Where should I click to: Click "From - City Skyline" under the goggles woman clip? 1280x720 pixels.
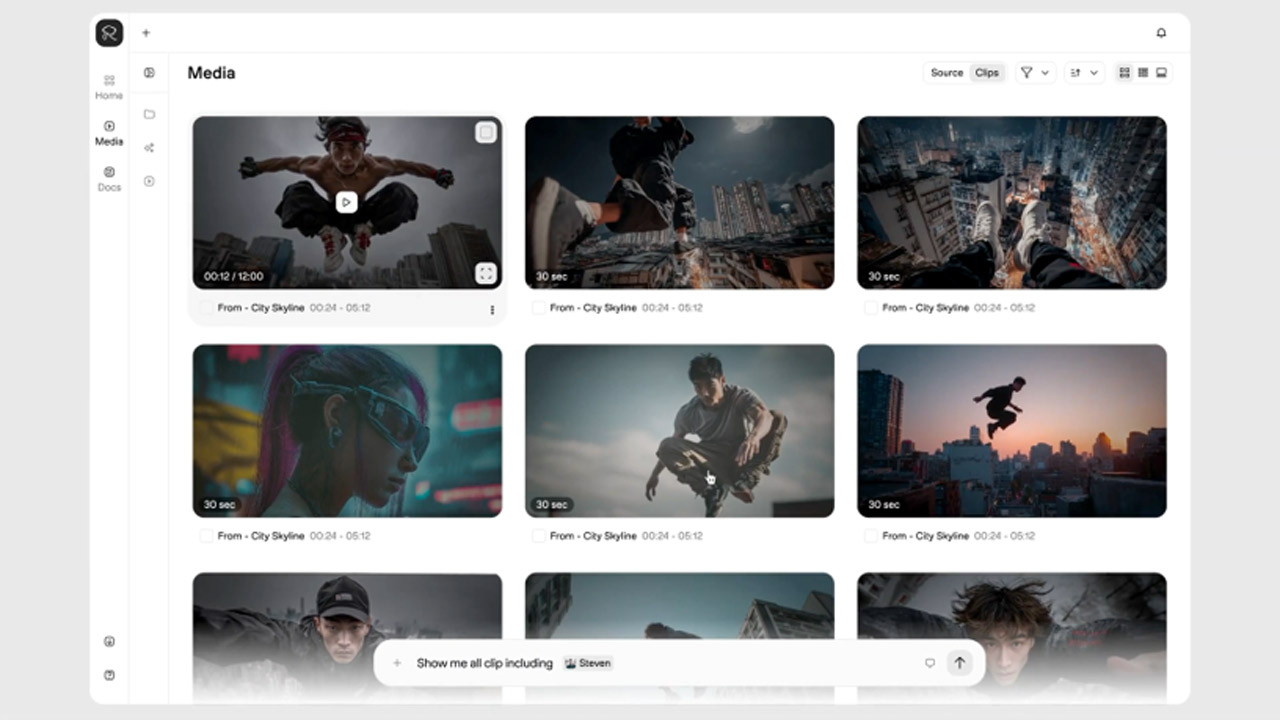[x=261, y=536]
